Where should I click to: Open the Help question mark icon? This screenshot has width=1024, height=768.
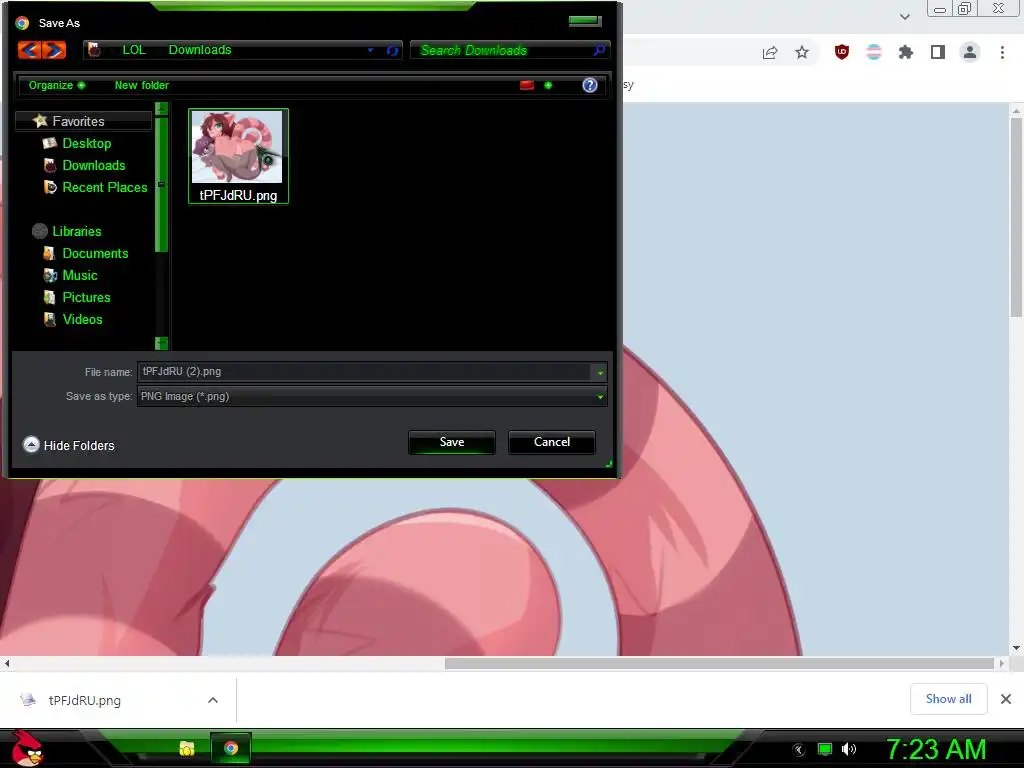point(589,85)
